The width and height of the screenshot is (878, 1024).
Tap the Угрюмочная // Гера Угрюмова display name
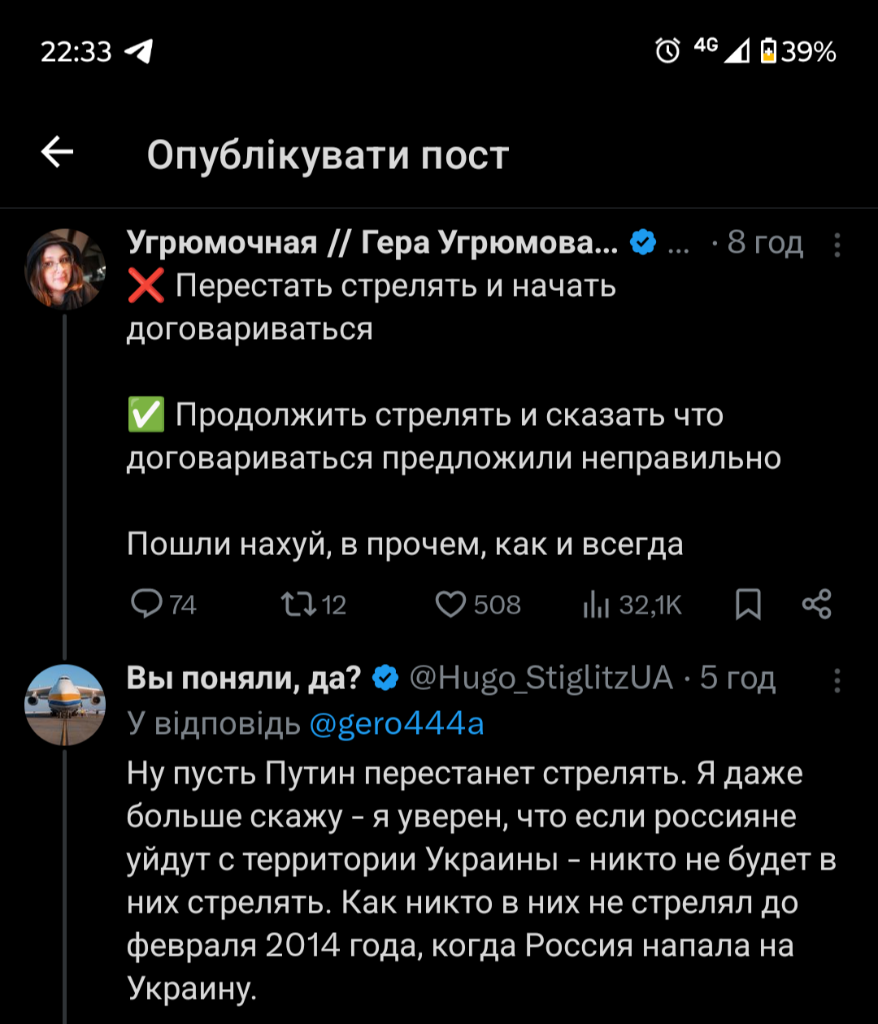pyautogui.click(x=373, y=243)
